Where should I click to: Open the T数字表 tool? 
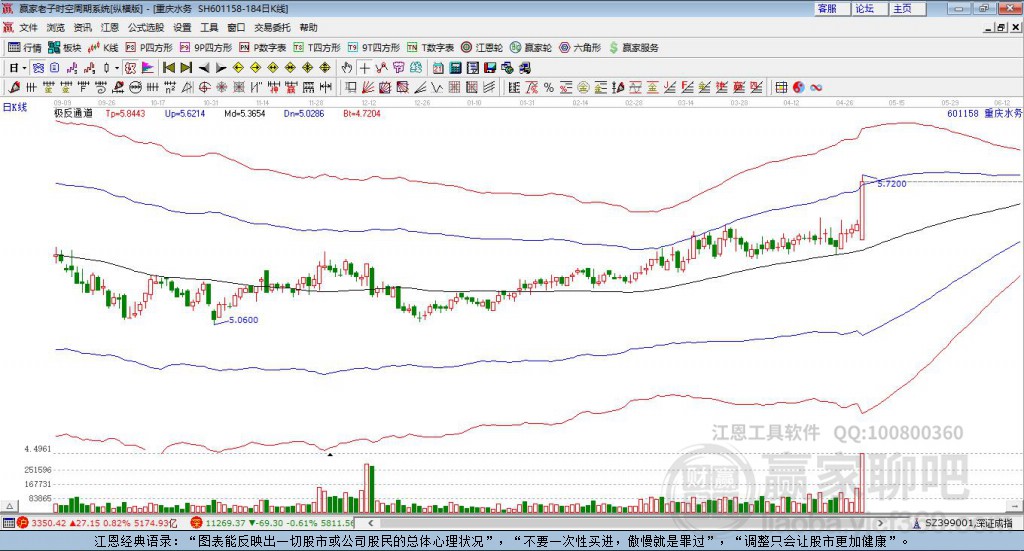point(430,48)
